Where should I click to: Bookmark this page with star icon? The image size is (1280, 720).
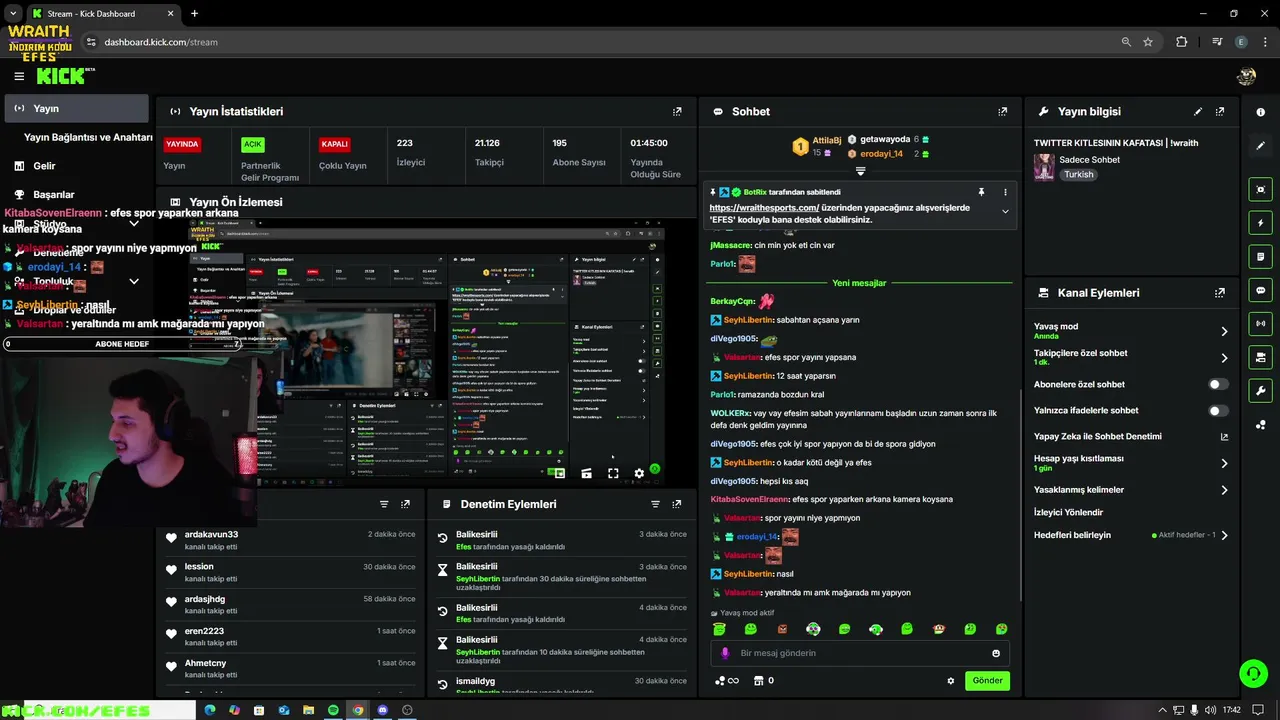click(1148, 42)
